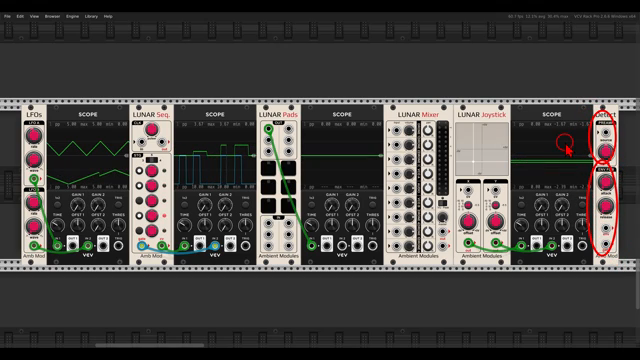Toggle 1x2 button on scope beside LFOs

(58, 205)
